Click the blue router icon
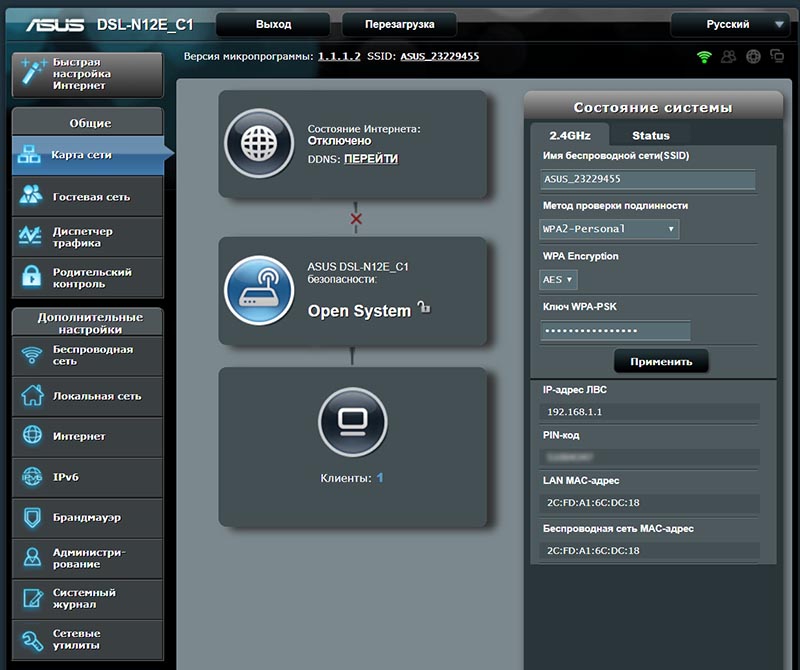The width and height of the screenshot is (800, 670). 259,290
